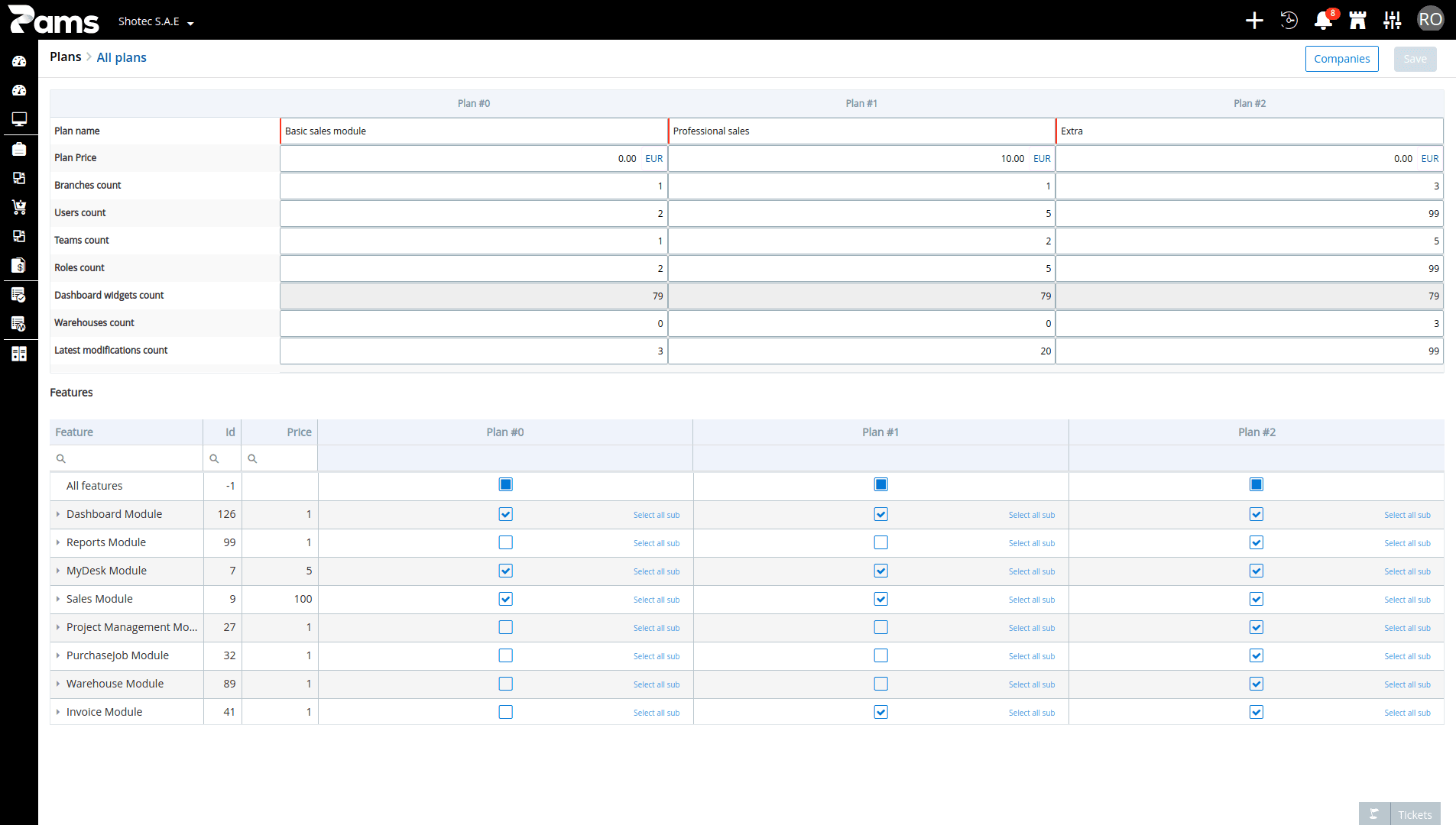Click Select all sub for Warehouse Module Plan #0
This screenshot has height=825, width=1456.
[x=656, y=684]
